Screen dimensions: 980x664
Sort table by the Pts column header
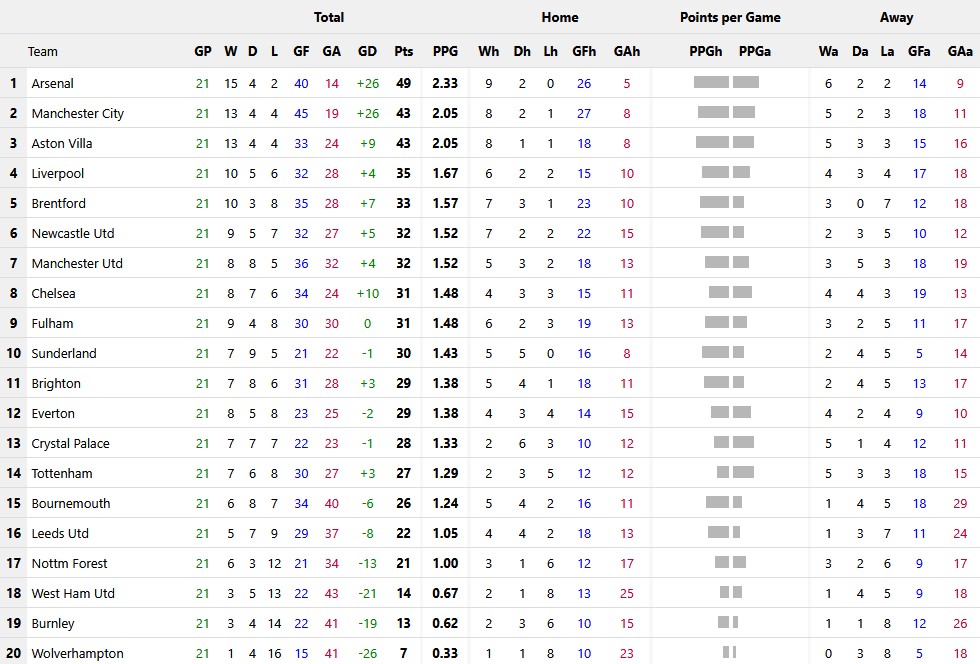tap(403, 51)
